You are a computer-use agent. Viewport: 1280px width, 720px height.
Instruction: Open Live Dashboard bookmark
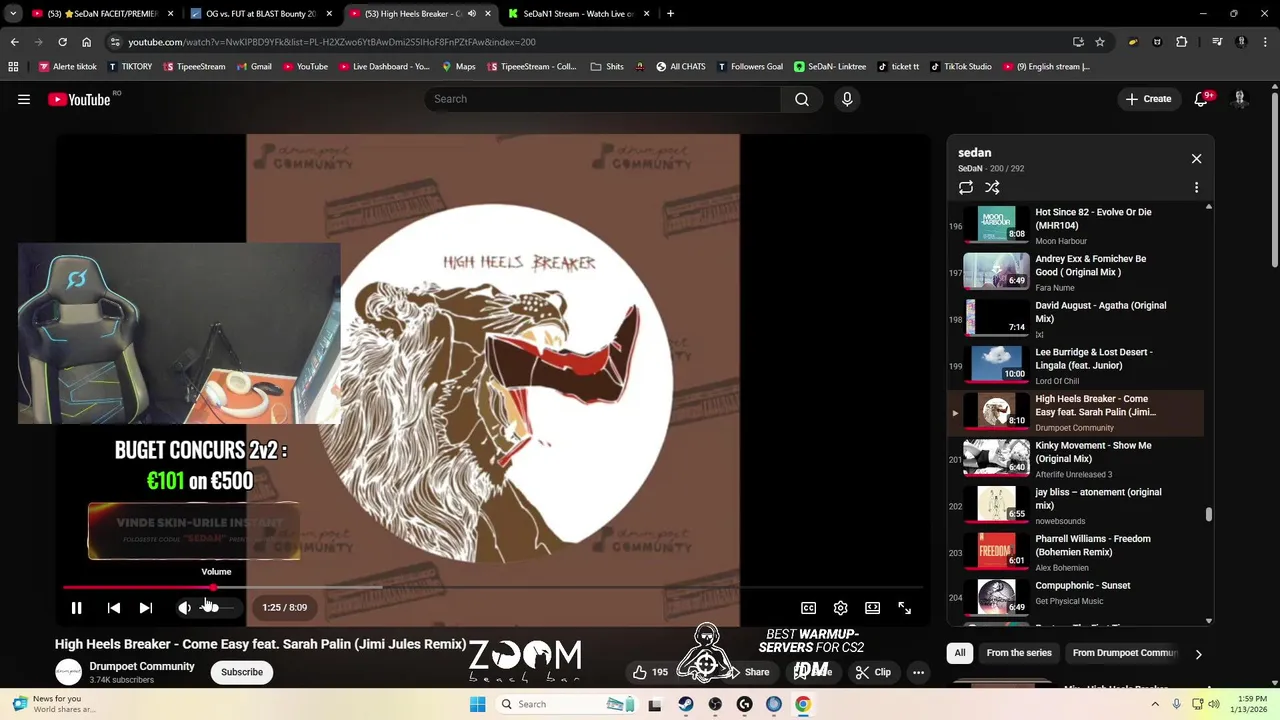(384, 67)
